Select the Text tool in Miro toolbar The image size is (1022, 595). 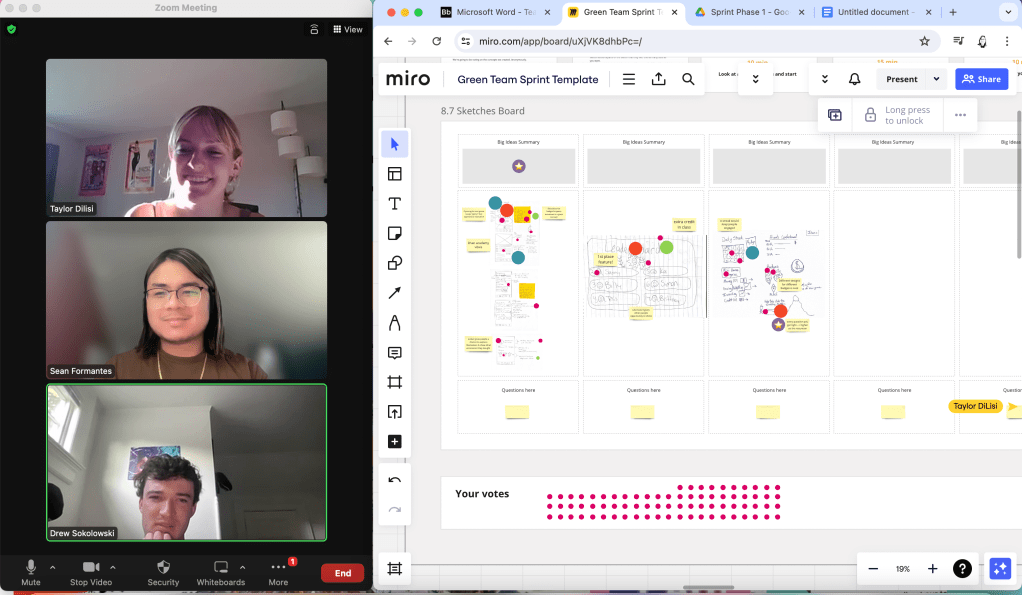[x=395, y=204]
